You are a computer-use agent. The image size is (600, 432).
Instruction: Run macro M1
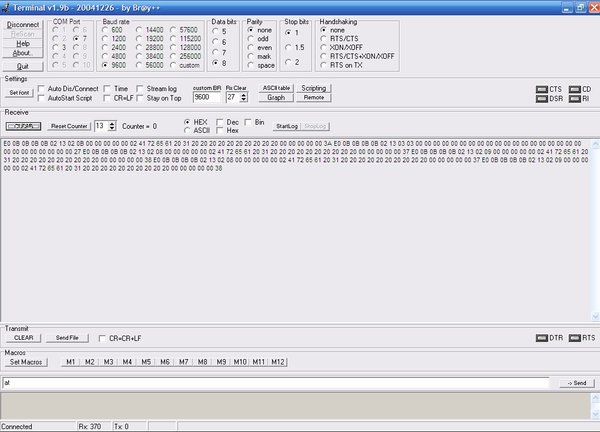(x=70, y=362)
